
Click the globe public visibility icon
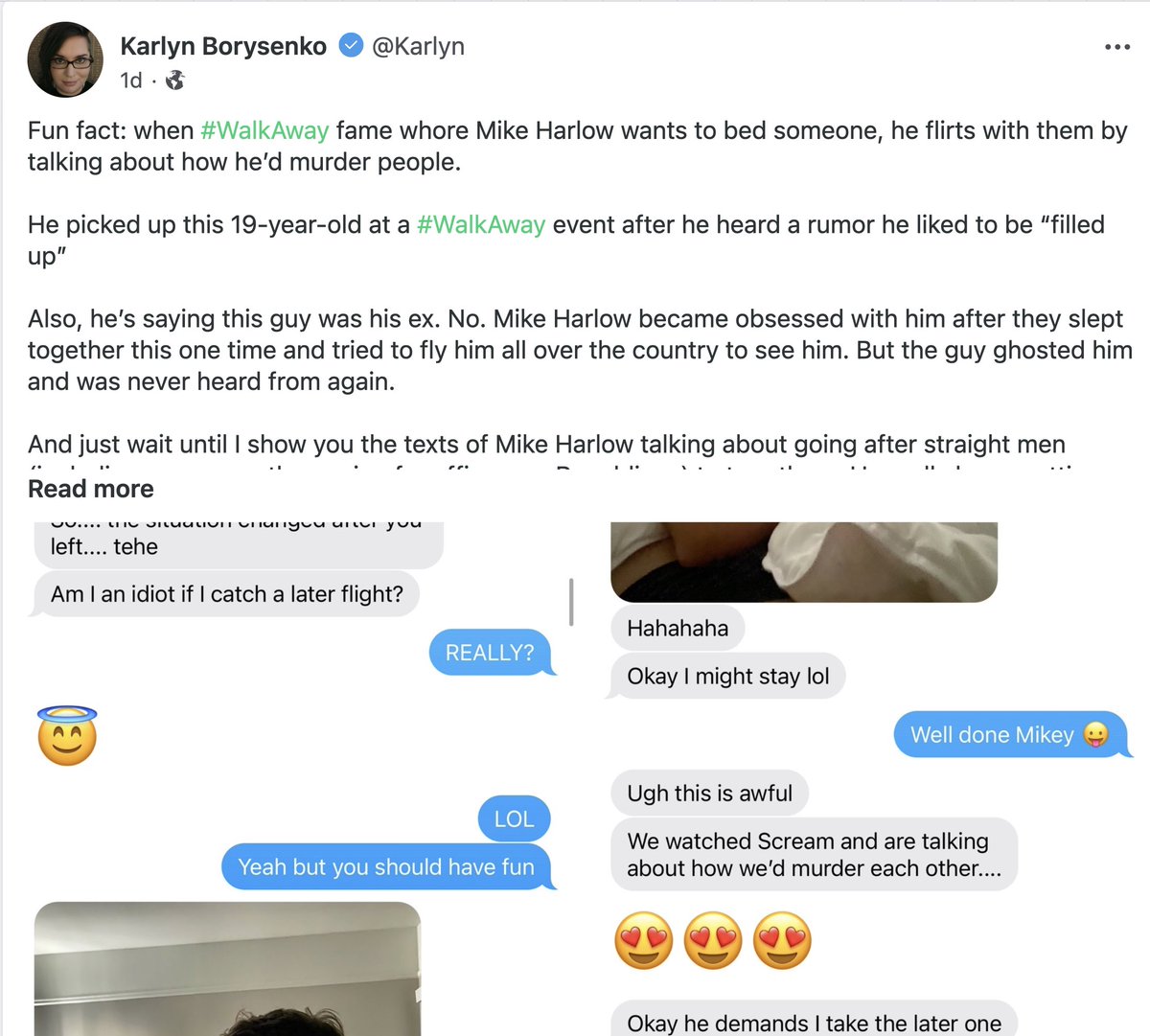tap(174, 81)
